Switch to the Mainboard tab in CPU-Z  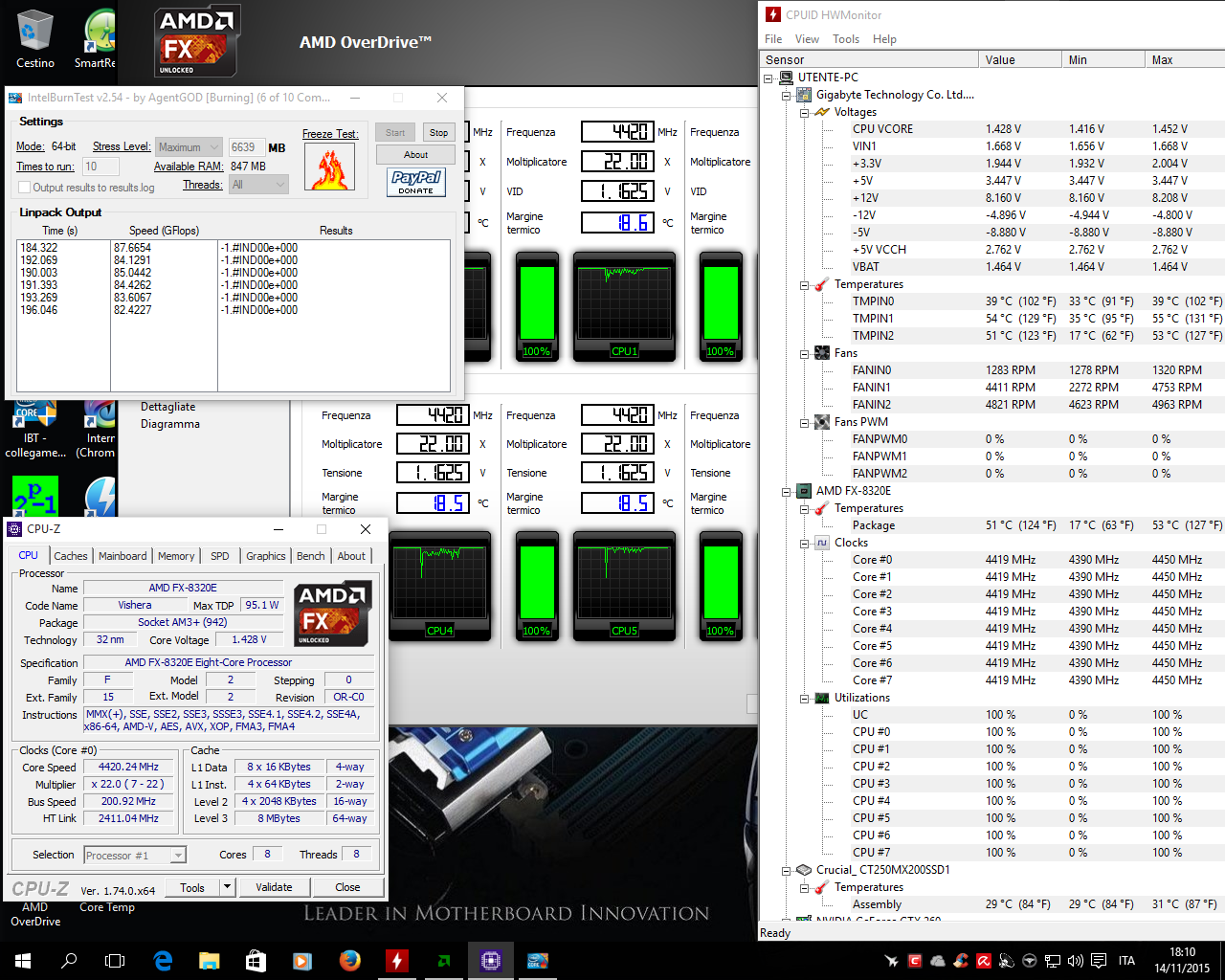pos(122,556)
